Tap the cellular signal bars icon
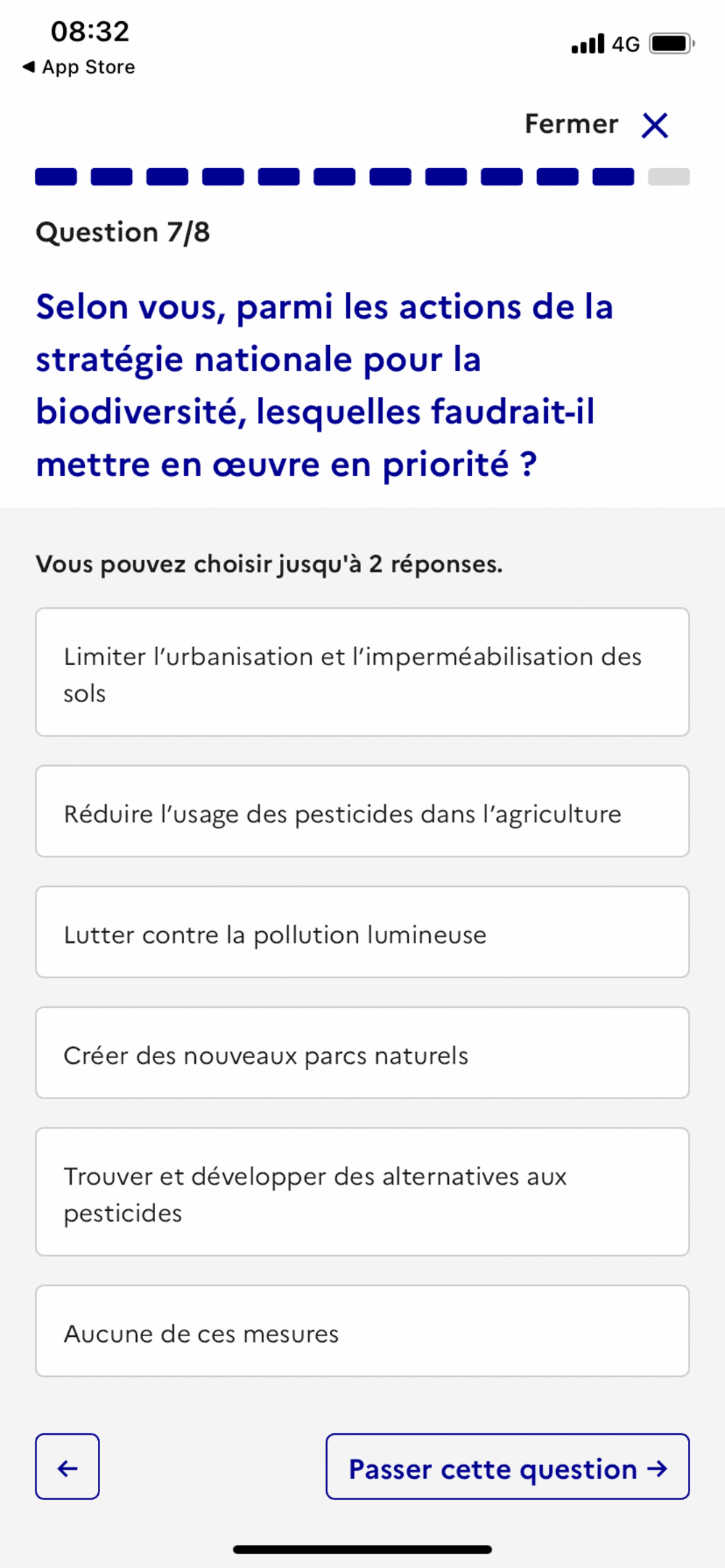This screenshot has width=725, height=1568. [587, 44]
